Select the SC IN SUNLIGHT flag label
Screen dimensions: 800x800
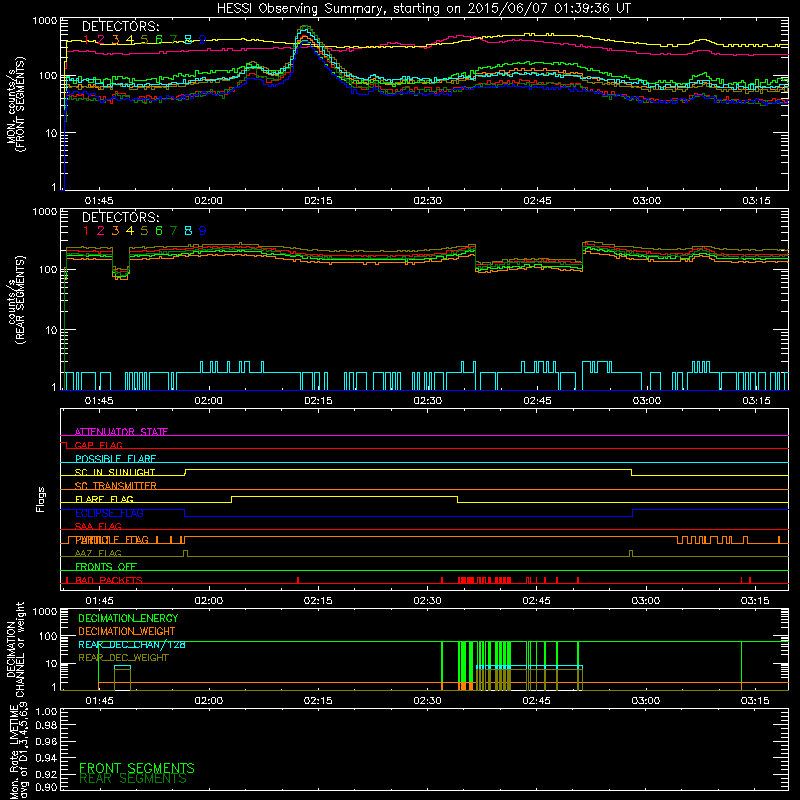pyautogui.click(x=115, y=472)
